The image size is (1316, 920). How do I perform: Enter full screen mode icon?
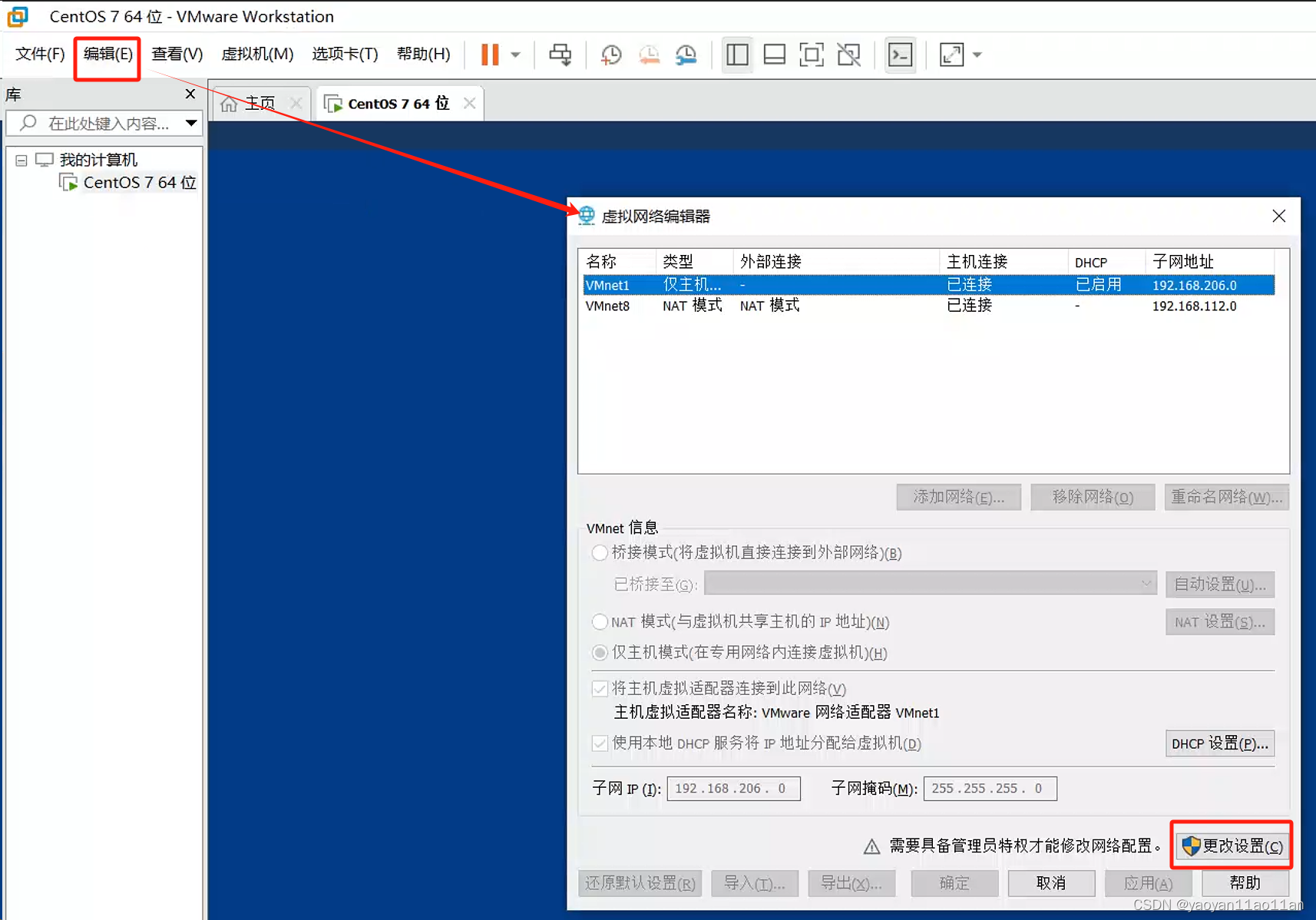[812, 55]
